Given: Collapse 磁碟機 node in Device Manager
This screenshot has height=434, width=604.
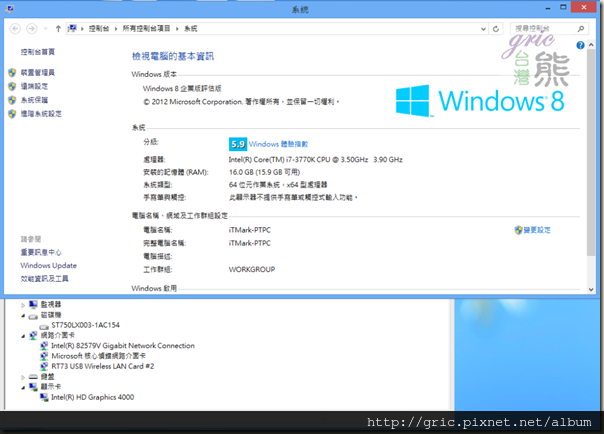Looking at the screenshot, I should tap(23, 315).
